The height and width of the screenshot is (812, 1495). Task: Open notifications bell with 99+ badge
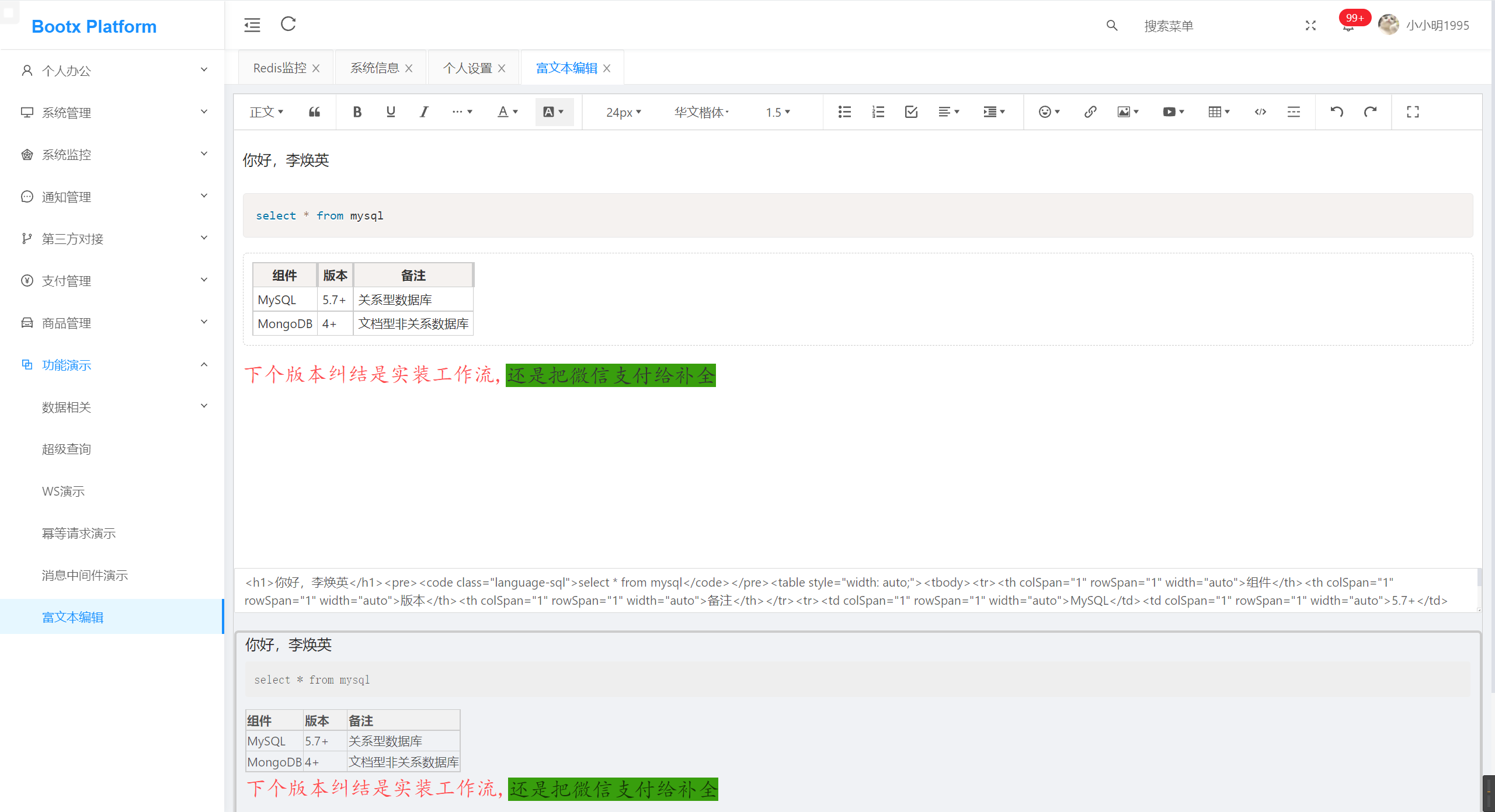coord(1348,27)
